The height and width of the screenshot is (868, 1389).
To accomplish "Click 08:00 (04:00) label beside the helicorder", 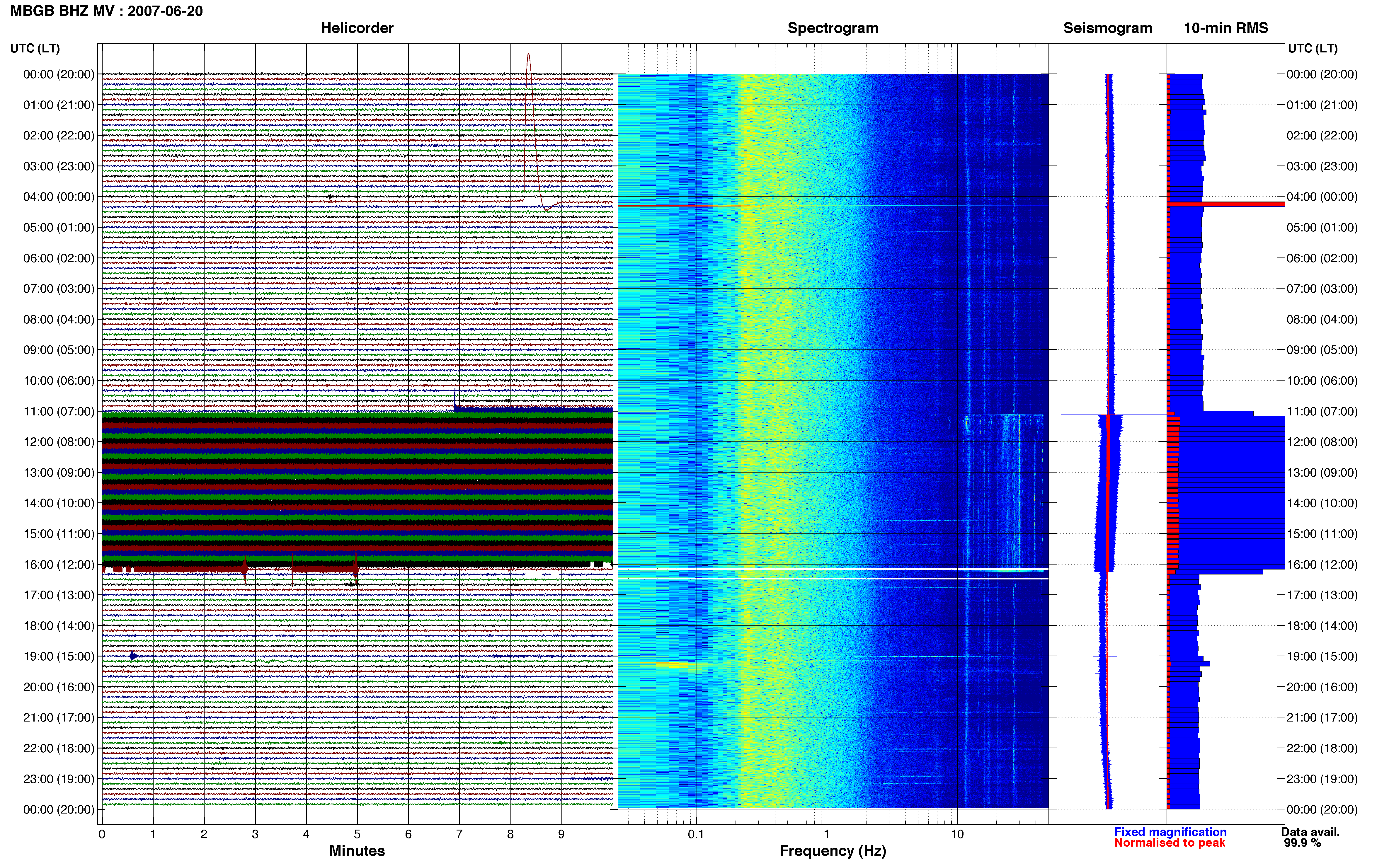I will [59, 320].
